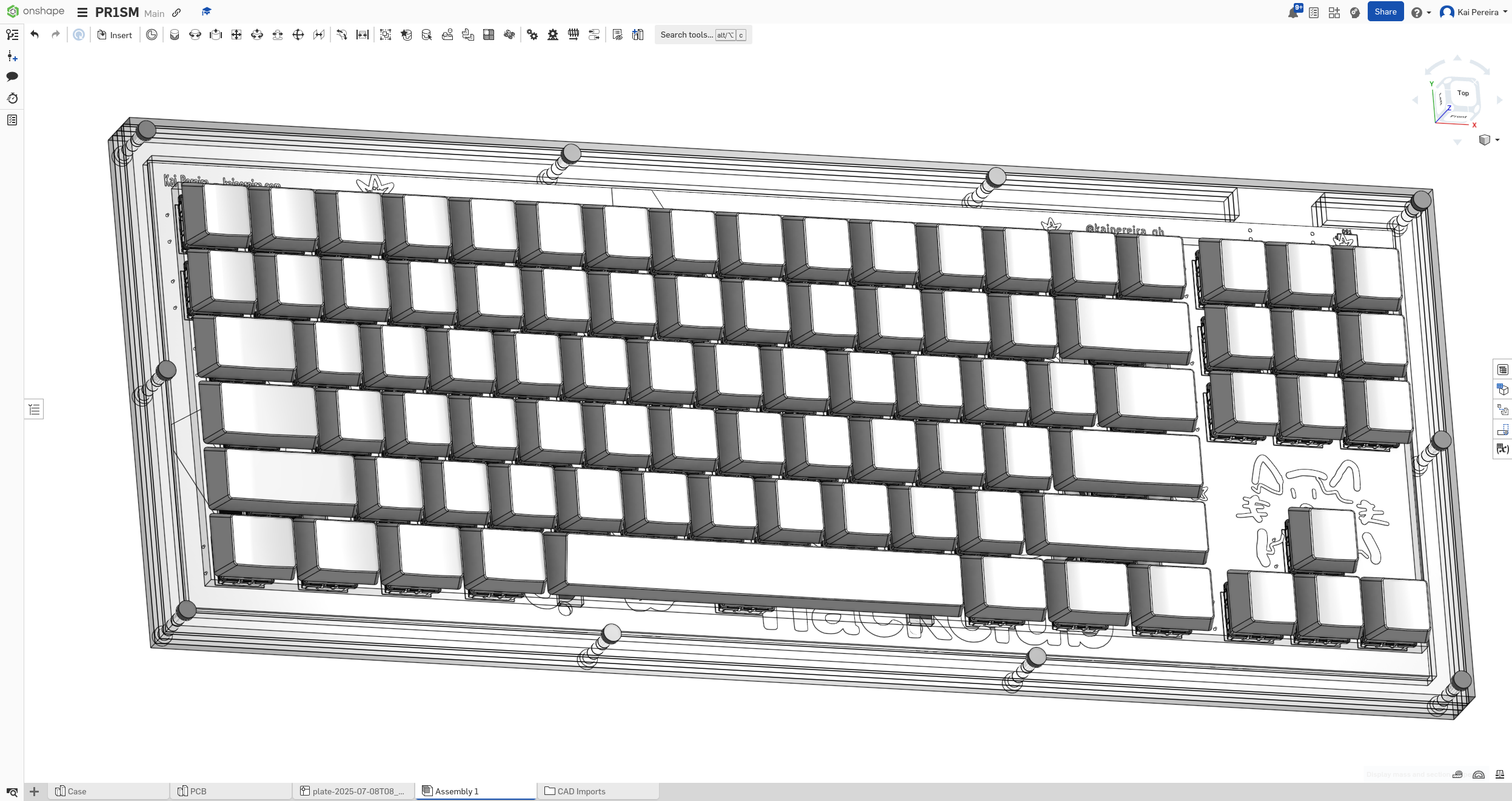The height and width of the screenshot is (801, 1512).
Task: Click the Front face of view cube
Action: (1458, 116)
